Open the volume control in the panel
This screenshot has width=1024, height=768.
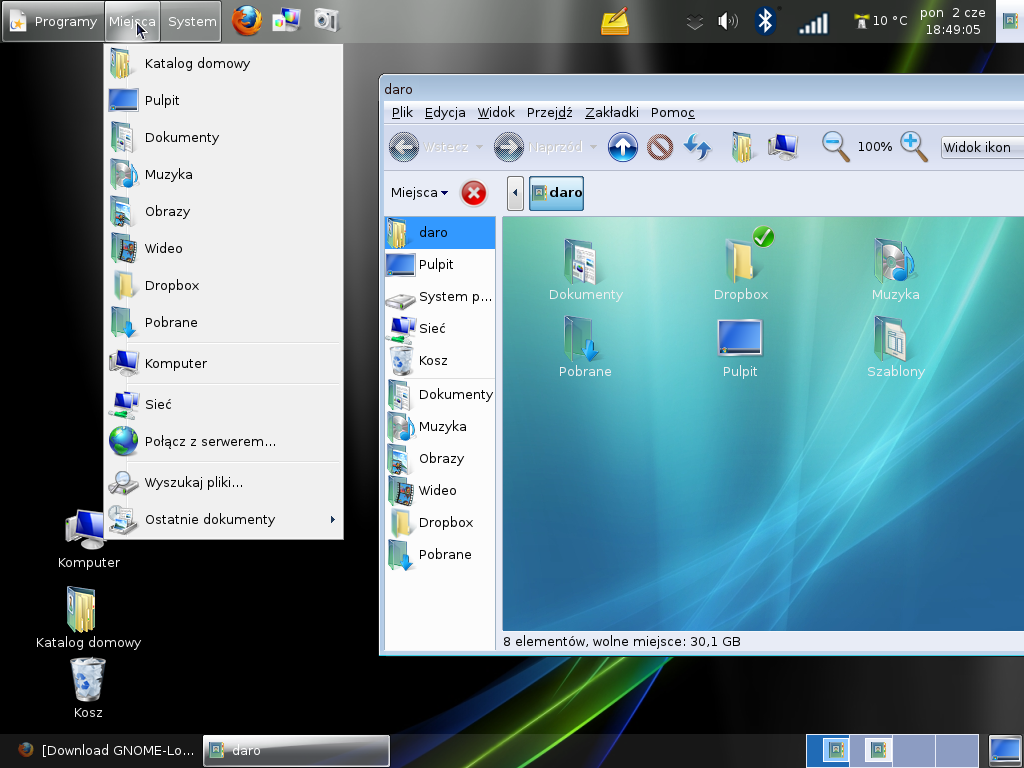[x=727, y=21]
